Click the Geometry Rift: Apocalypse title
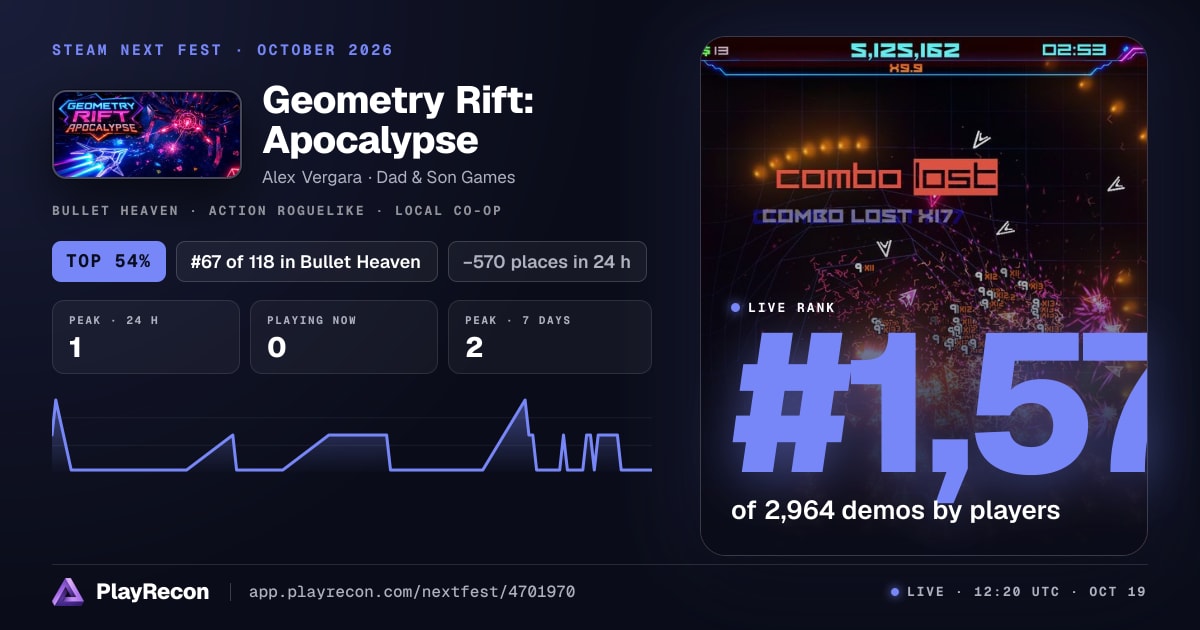The image size is (1200, 630). click(397, 120)
